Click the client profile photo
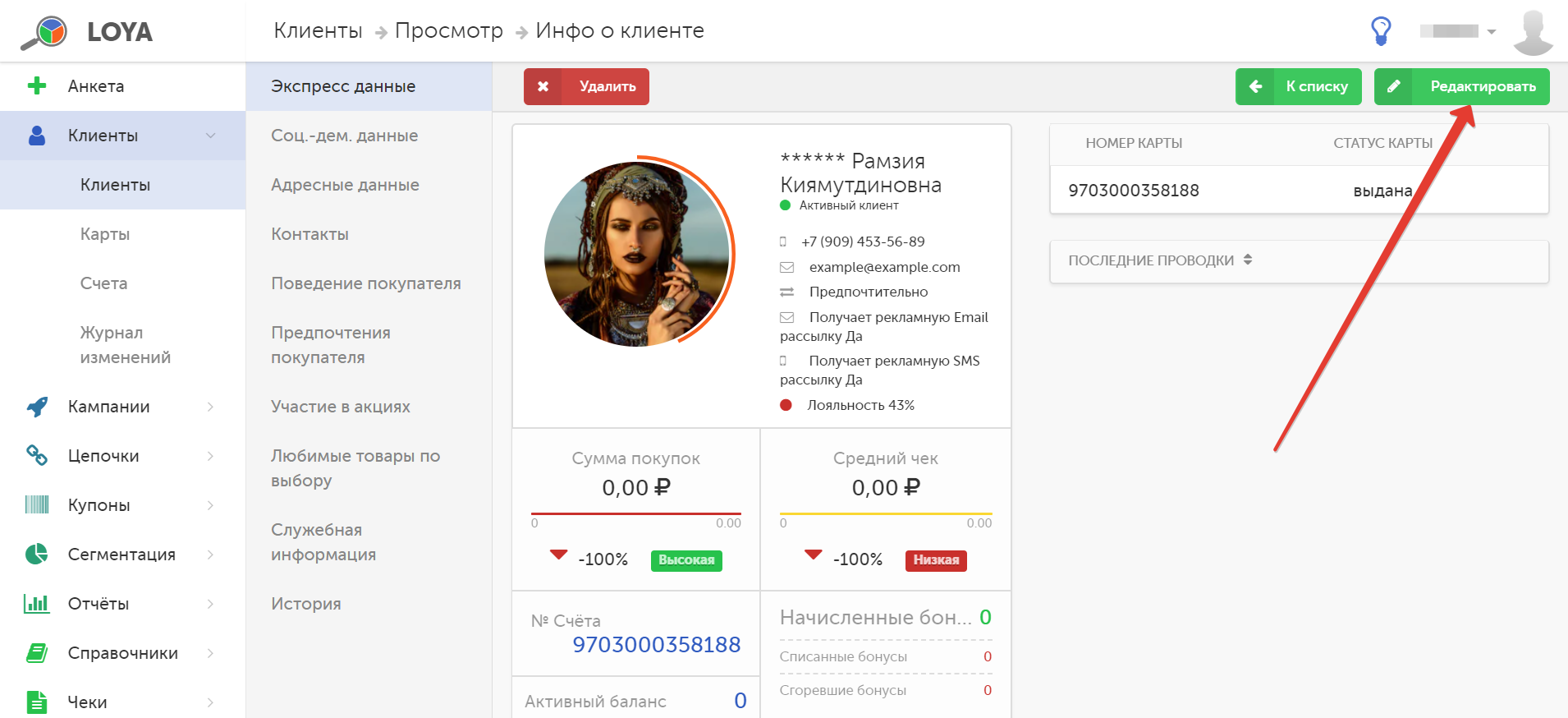The height and width of the screenshot is (718, 1568). [x=637, y=254]
